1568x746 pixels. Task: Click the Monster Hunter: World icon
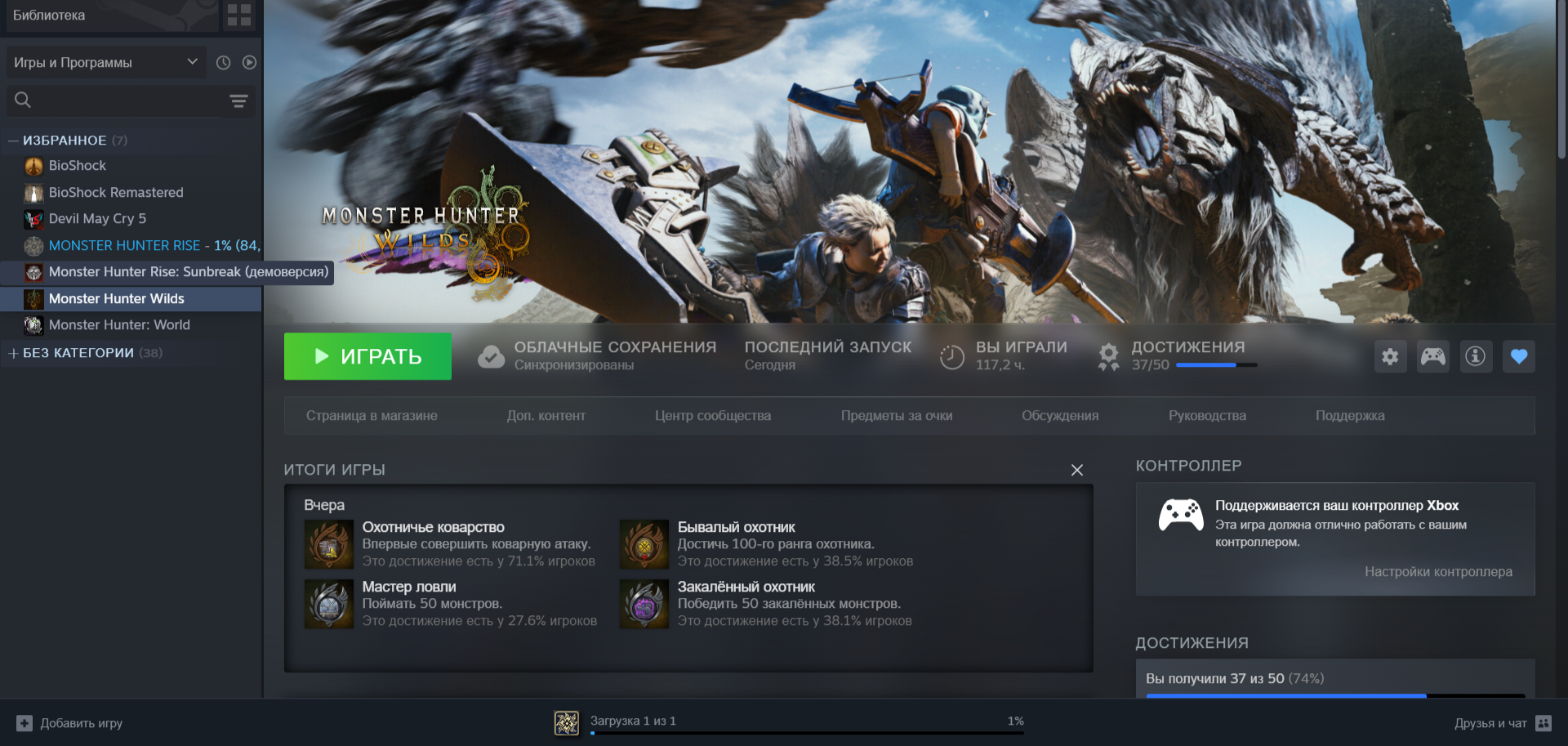click(x=33, y=325)
